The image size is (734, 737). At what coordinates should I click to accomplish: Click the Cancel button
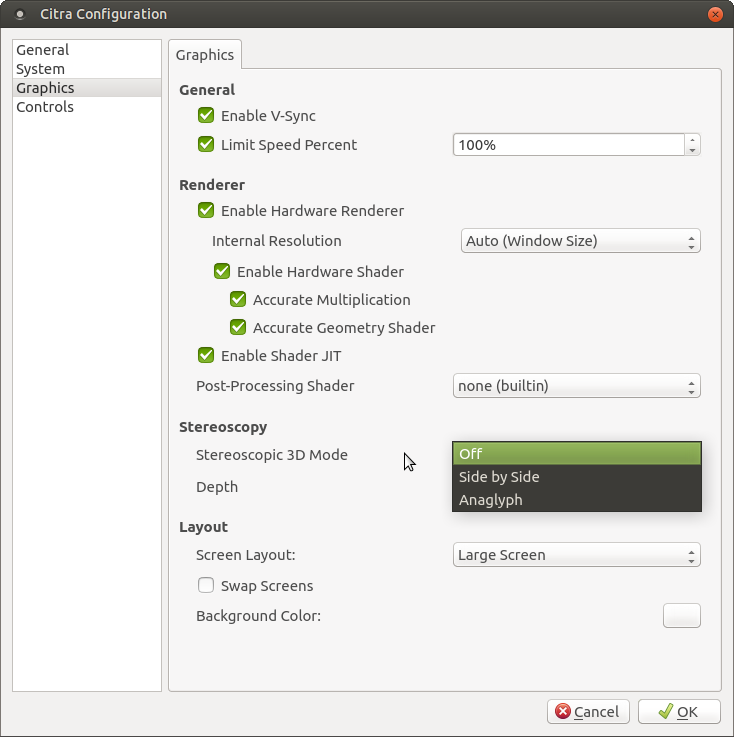[x=588, y=712]
